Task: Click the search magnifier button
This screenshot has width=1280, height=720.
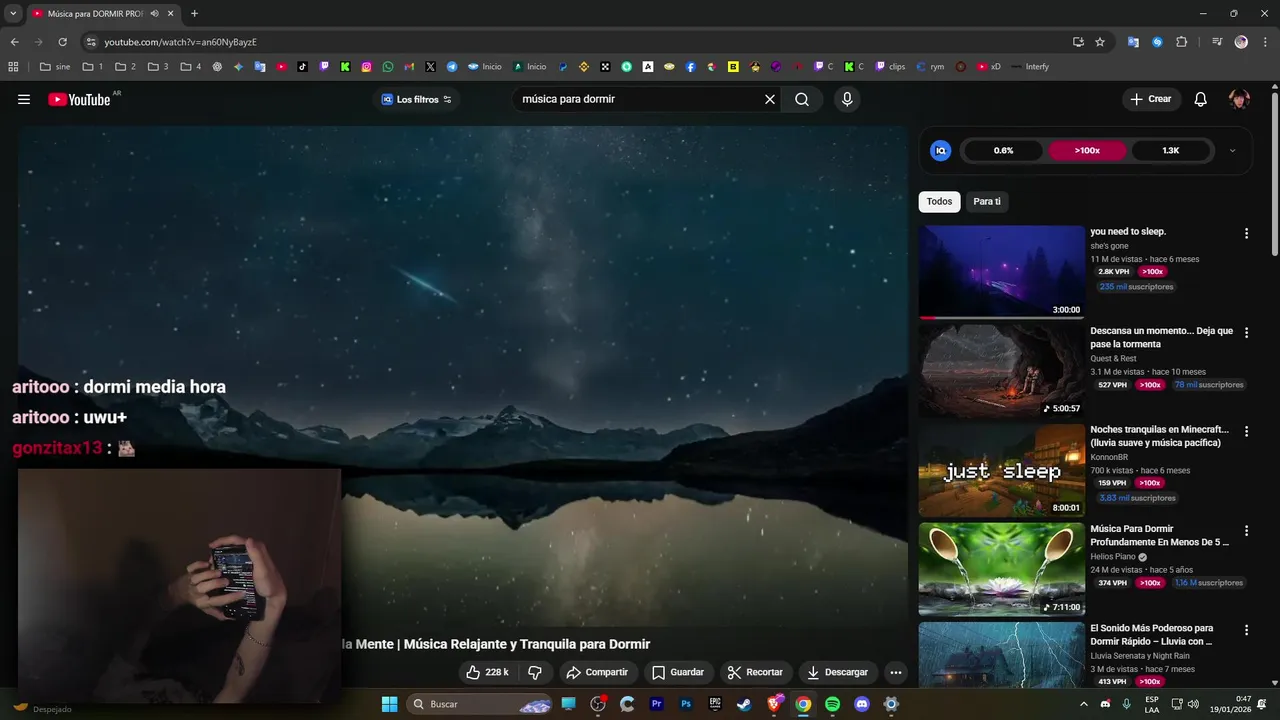Action: click(802, 99)
